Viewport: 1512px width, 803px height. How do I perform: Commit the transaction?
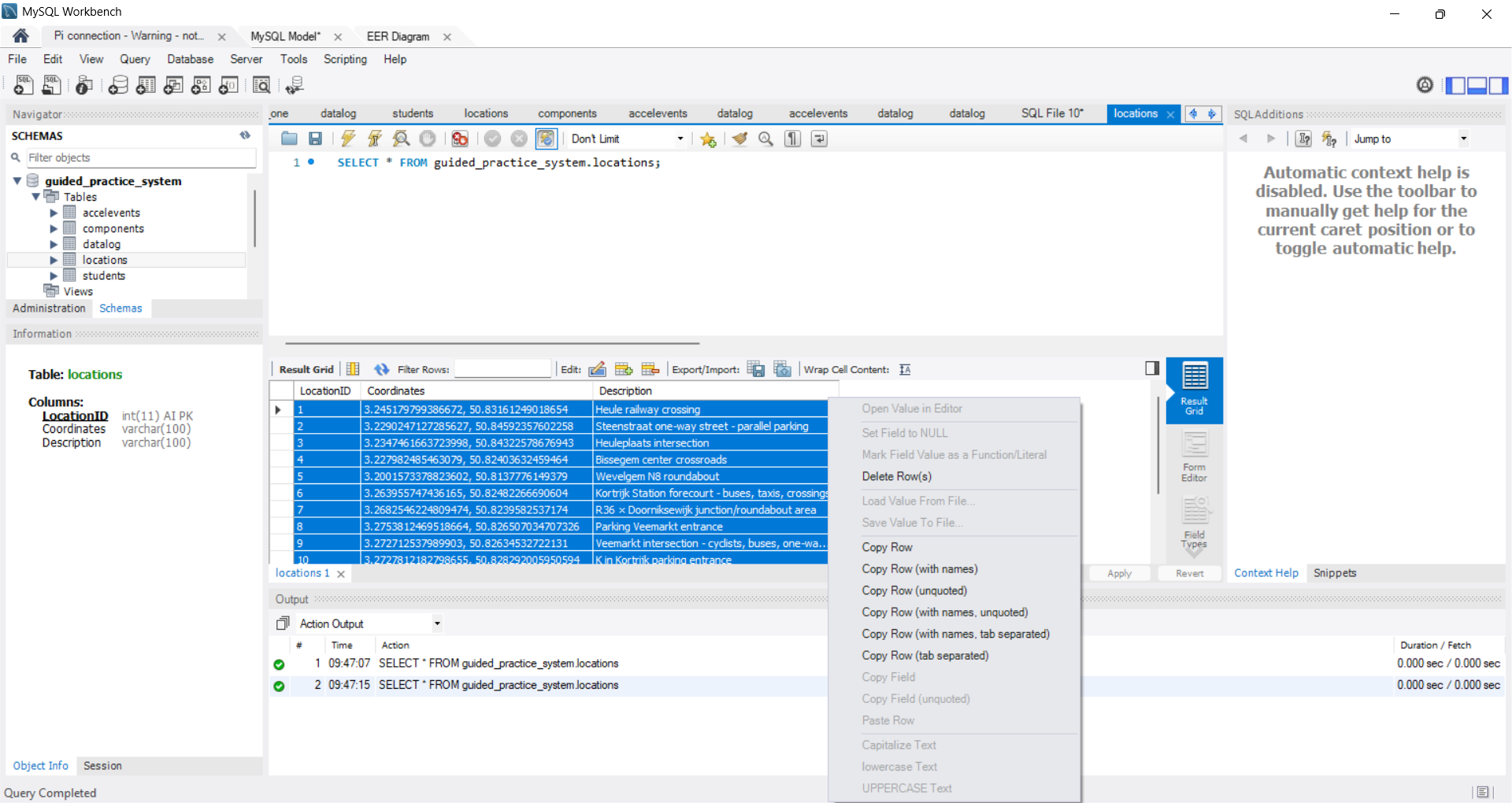pyautogui.click(x=492, y=139)
